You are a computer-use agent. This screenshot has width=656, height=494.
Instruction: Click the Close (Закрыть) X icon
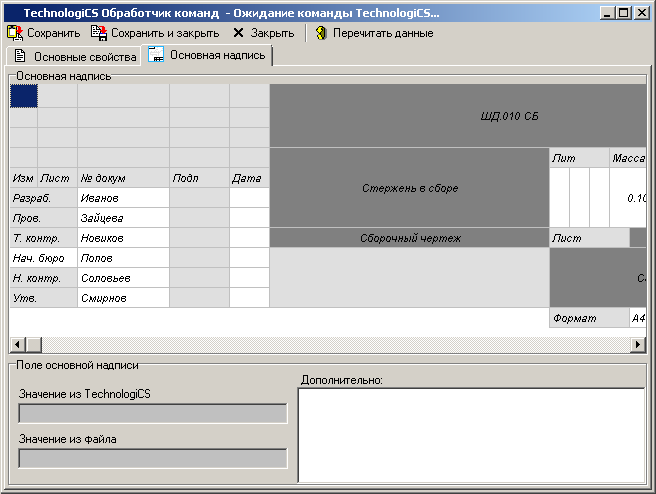[x=238, y=33]
